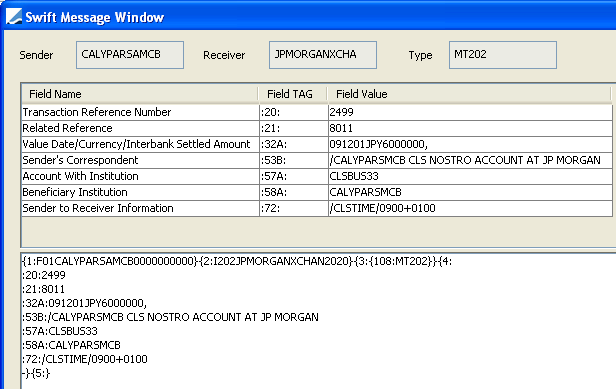The width and height of the screenshot is (616, 389).
Task: Click the :21: tag cell
Action: 293,128
